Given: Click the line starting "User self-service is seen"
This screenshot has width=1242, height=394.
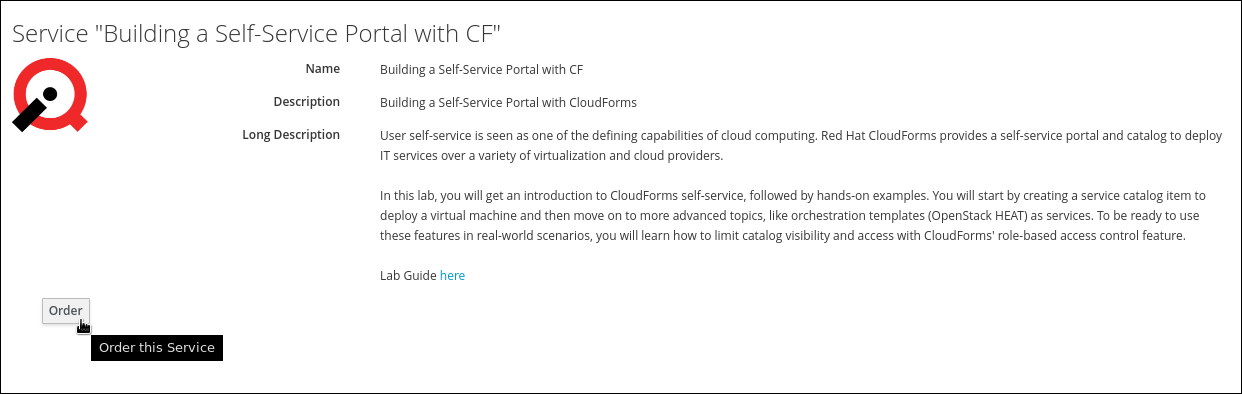Looking at the screenshot, I should pos(801,136).
